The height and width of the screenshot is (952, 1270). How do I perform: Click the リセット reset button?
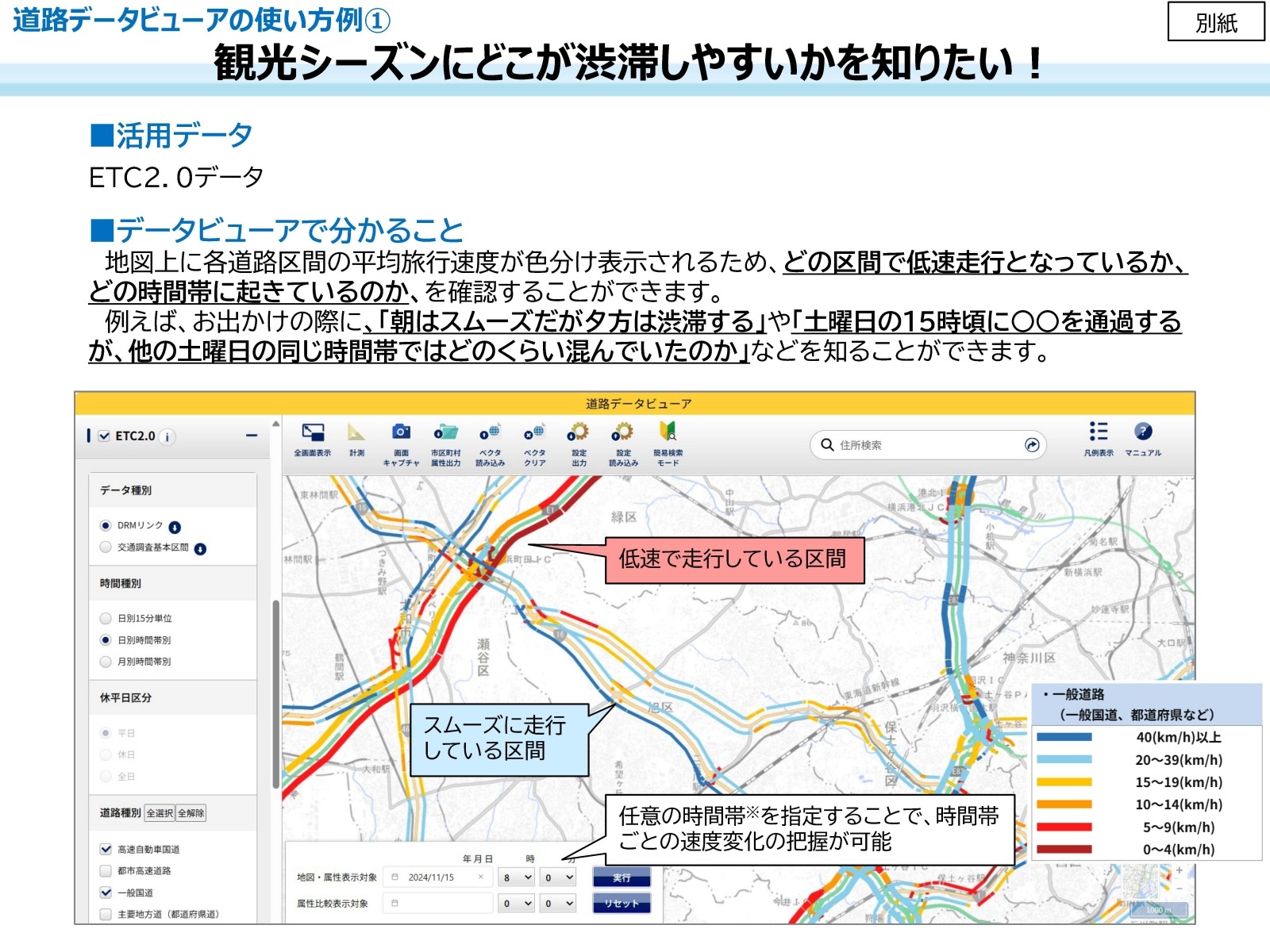(x=622, y=903)
